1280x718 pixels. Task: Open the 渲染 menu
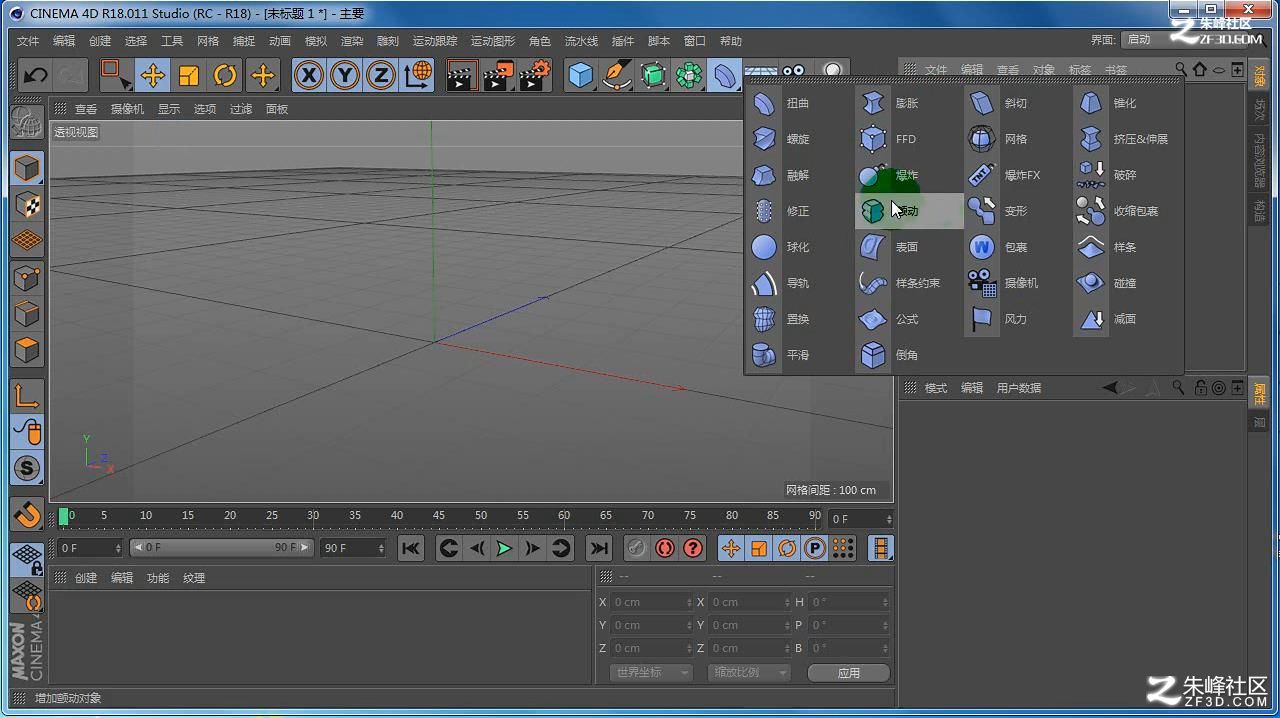pyautogui.click(x=352, y=41)
